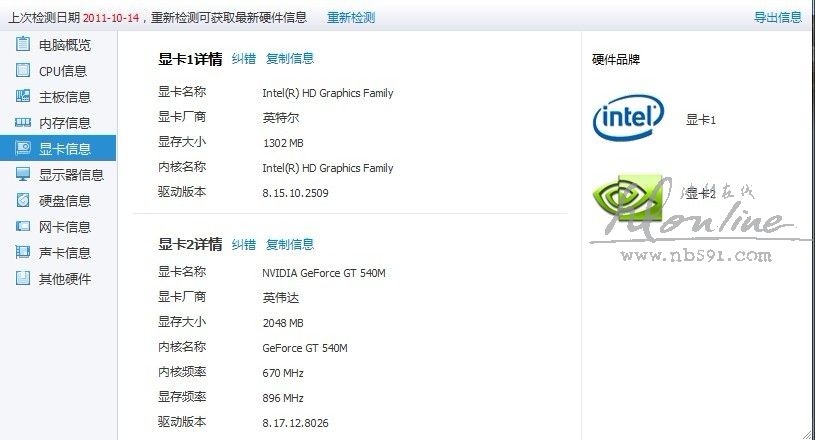
Task: Click 纠错 next to 显卡1详情
Action: pos(244,59)
